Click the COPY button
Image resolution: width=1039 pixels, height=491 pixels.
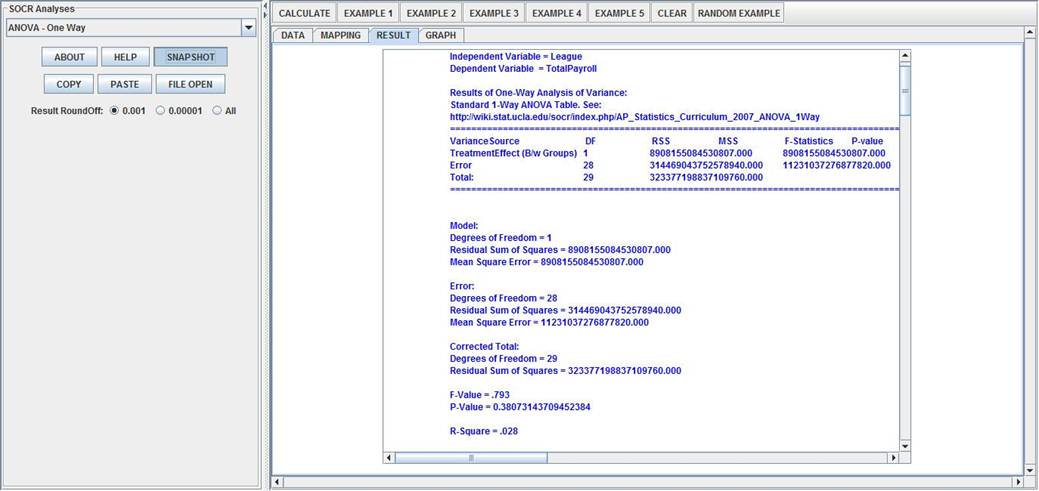69,84
